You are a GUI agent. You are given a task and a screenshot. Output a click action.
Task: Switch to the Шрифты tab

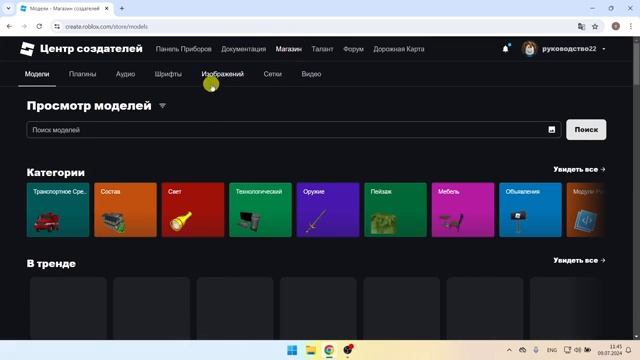click(x=168, y=74)
